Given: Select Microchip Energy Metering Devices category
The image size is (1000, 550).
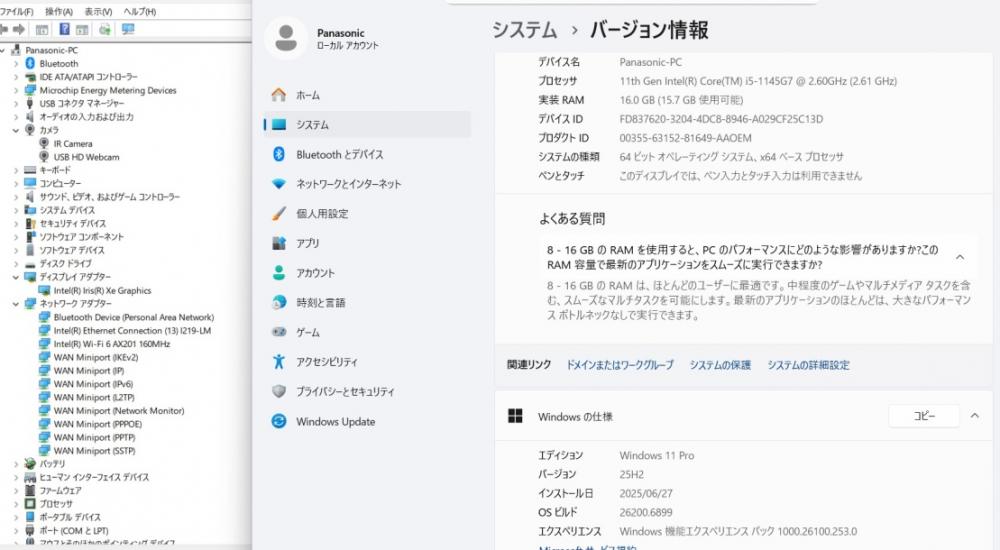Looking at the screenshot, I should [108, 90].
